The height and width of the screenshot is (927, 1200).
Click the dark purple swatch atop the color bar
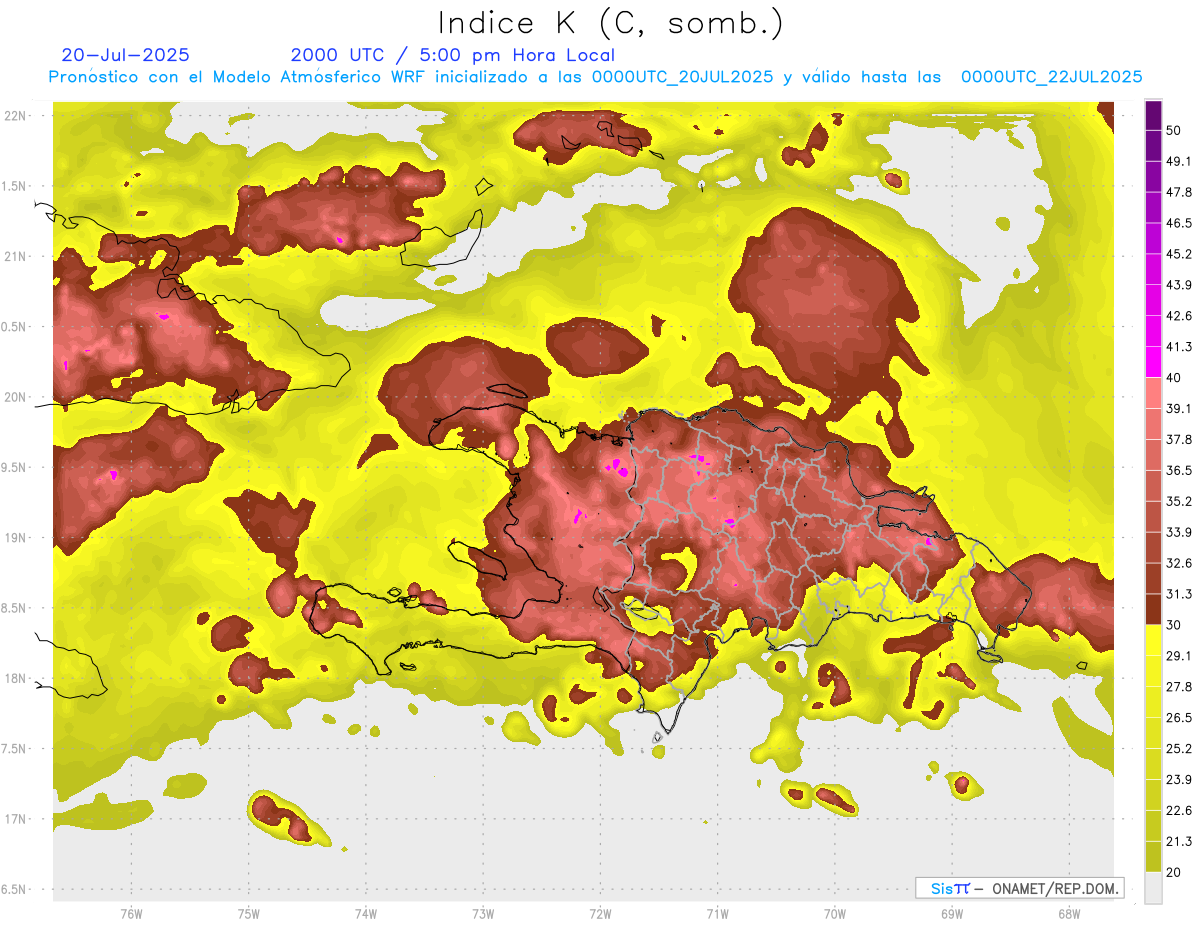click(1153, 116)
